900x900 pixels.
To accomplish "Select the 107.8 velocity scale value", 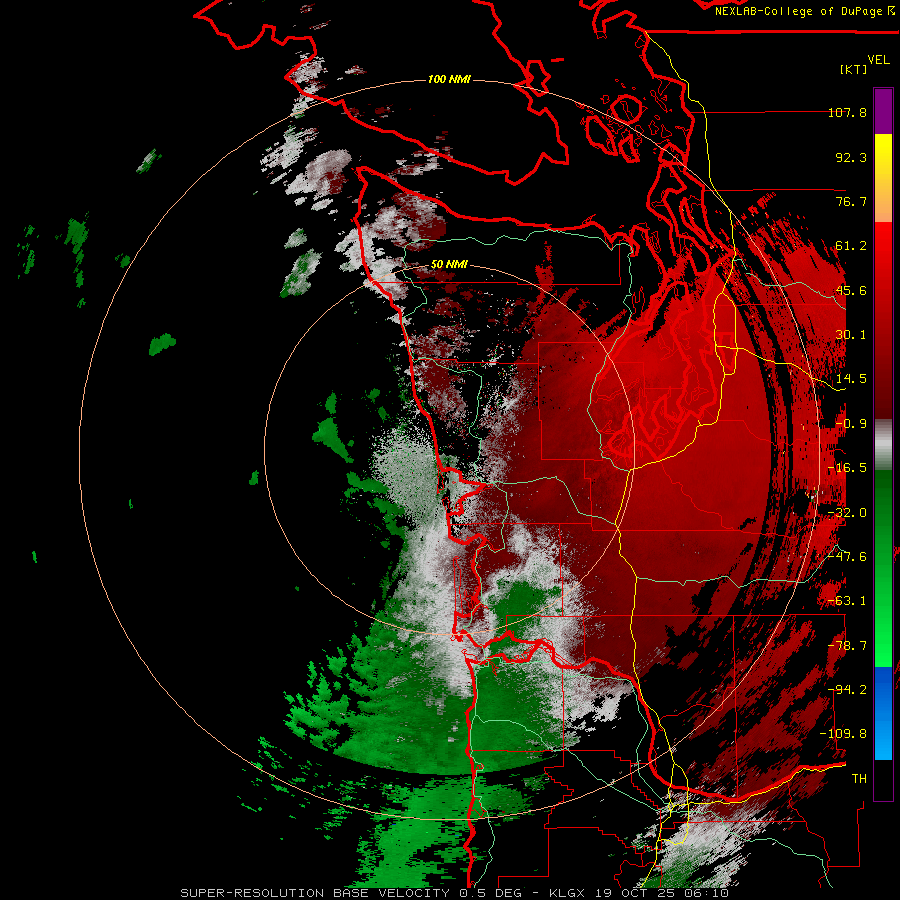I will pyautogui.click(x=847, y=112).
